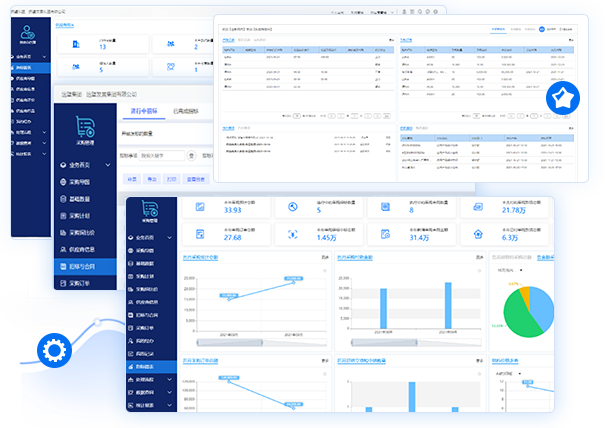Switch to the second tab beside 进行中招标
The width and height of the screenshot is (605, 428).
click(x=186, y=111)
